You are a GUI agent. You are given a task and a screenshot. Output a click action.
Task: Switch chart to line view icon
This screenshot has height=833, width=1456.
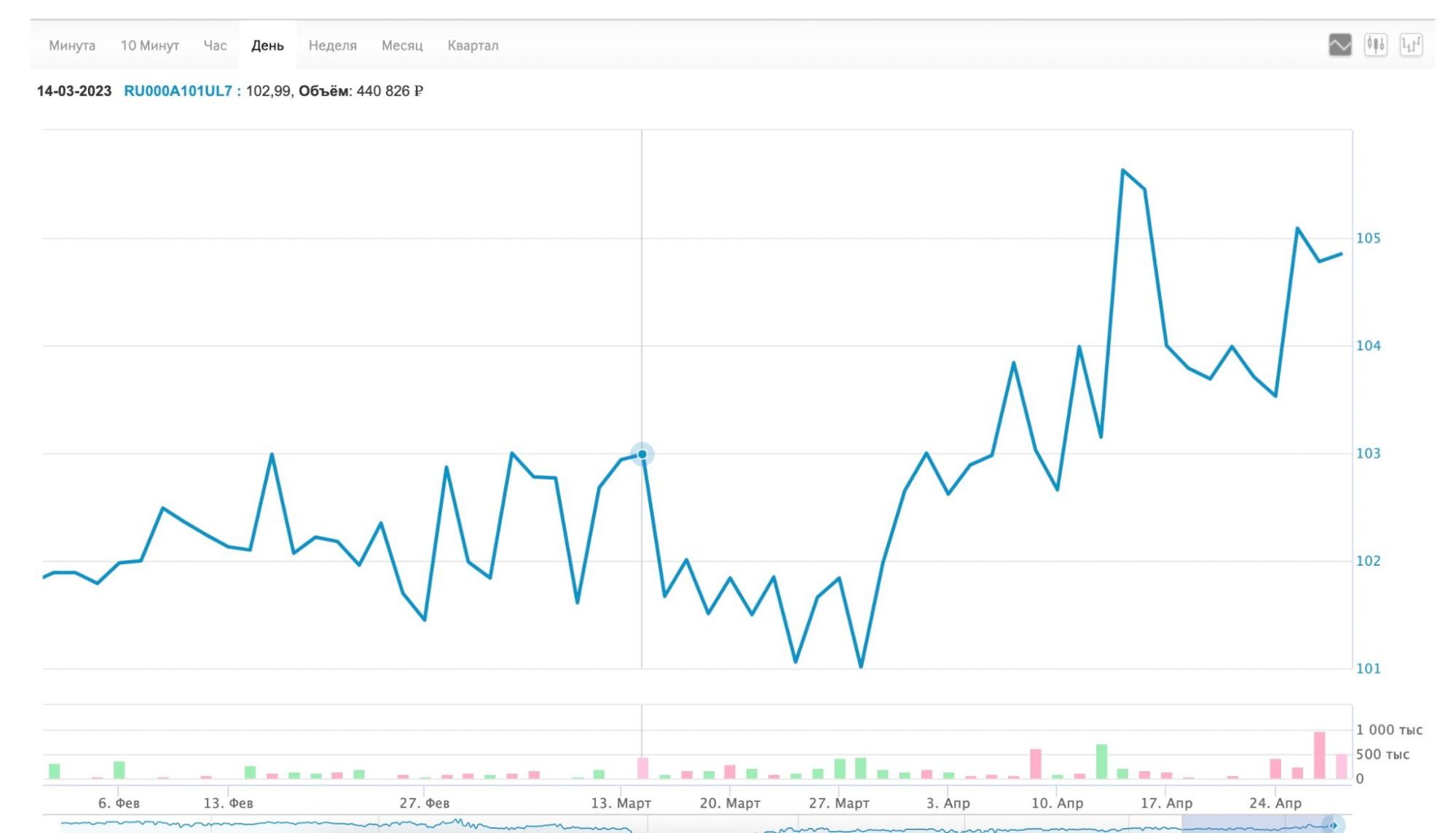pyautogui.click(x=1339, y=45)
